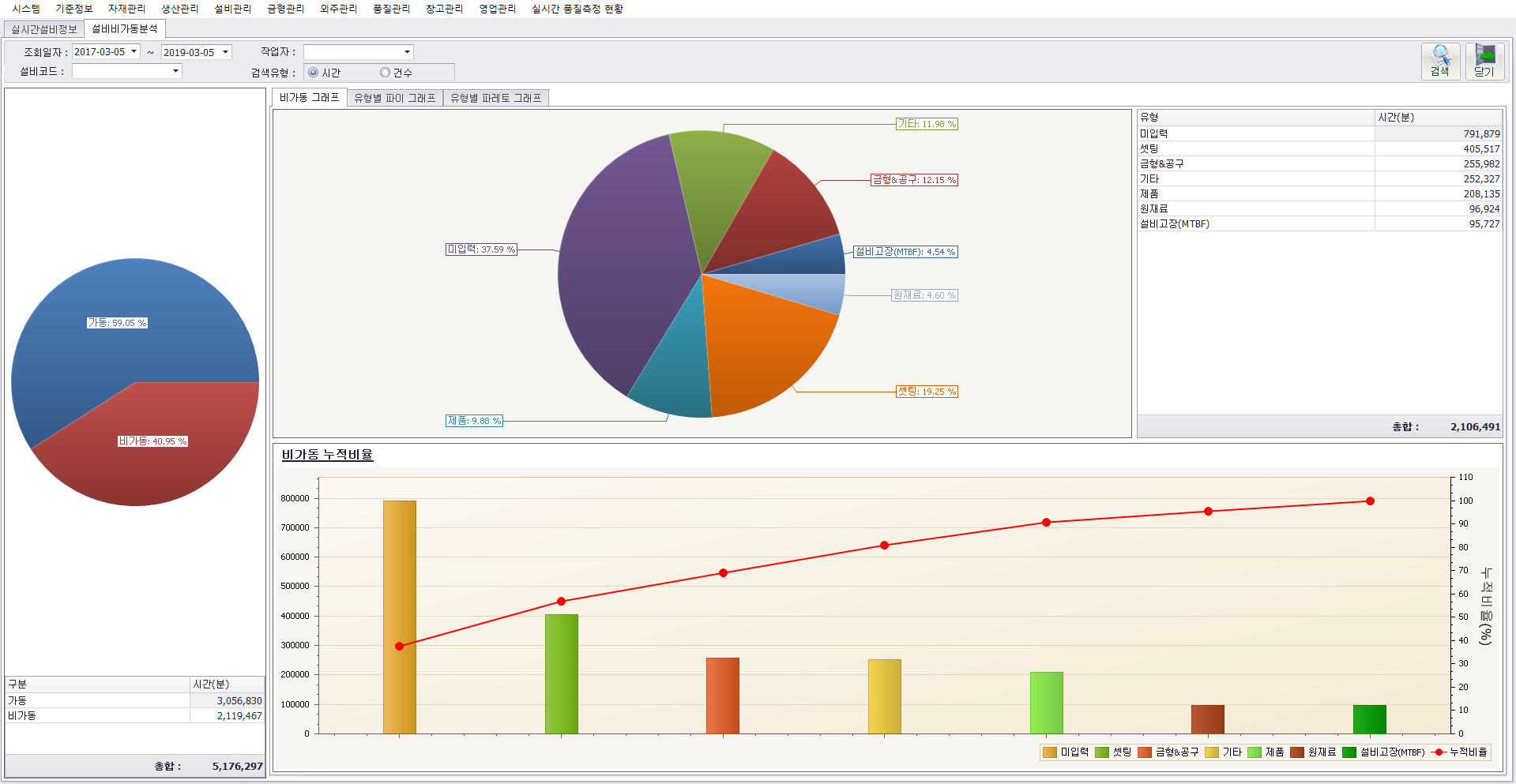Click the 금형&공구 orange legend icon
This screenshot has width=1516, height=784.
tap(1145, 752)
